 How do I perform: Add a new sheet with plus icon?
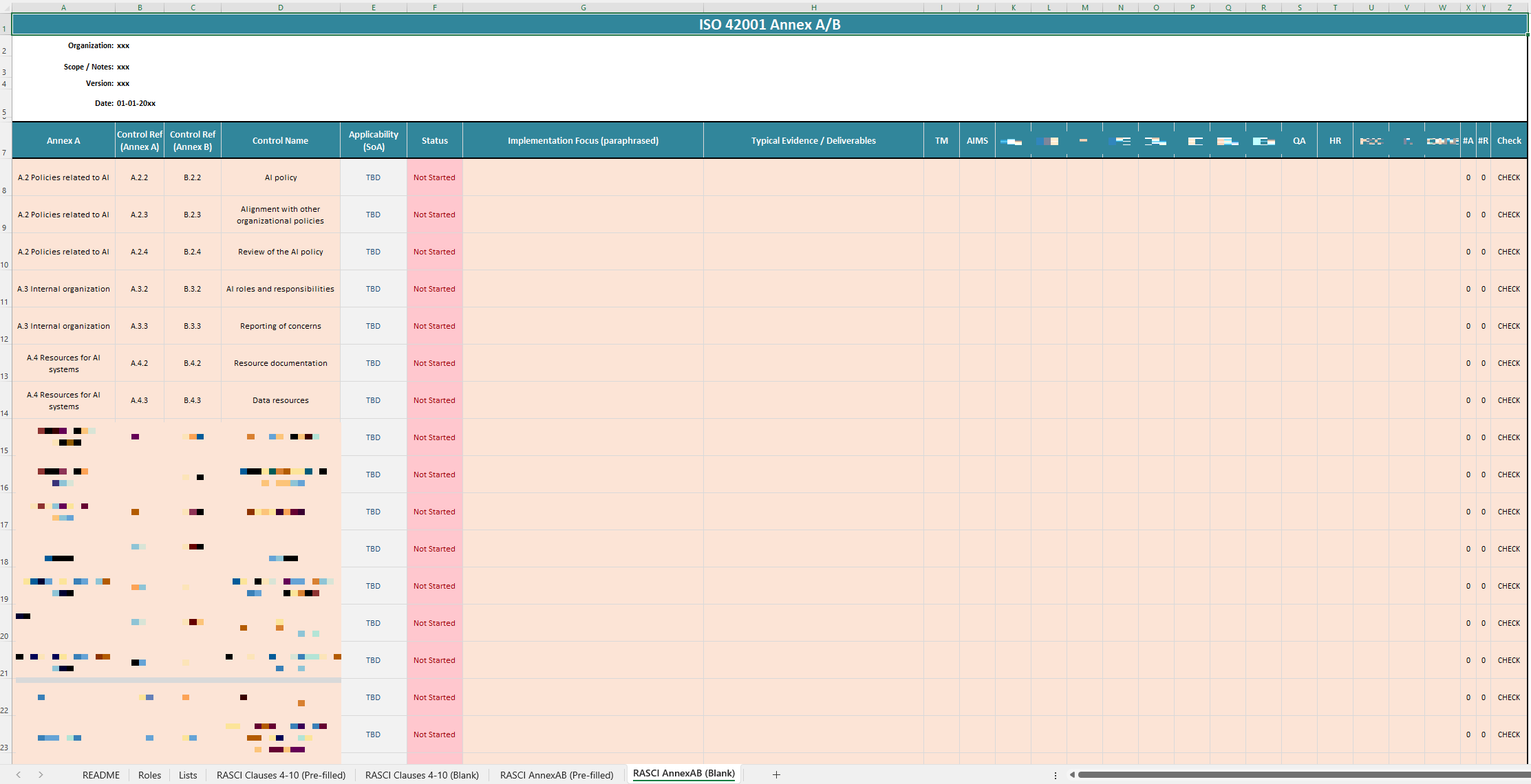pyautogui.click(x=776, y=774)
